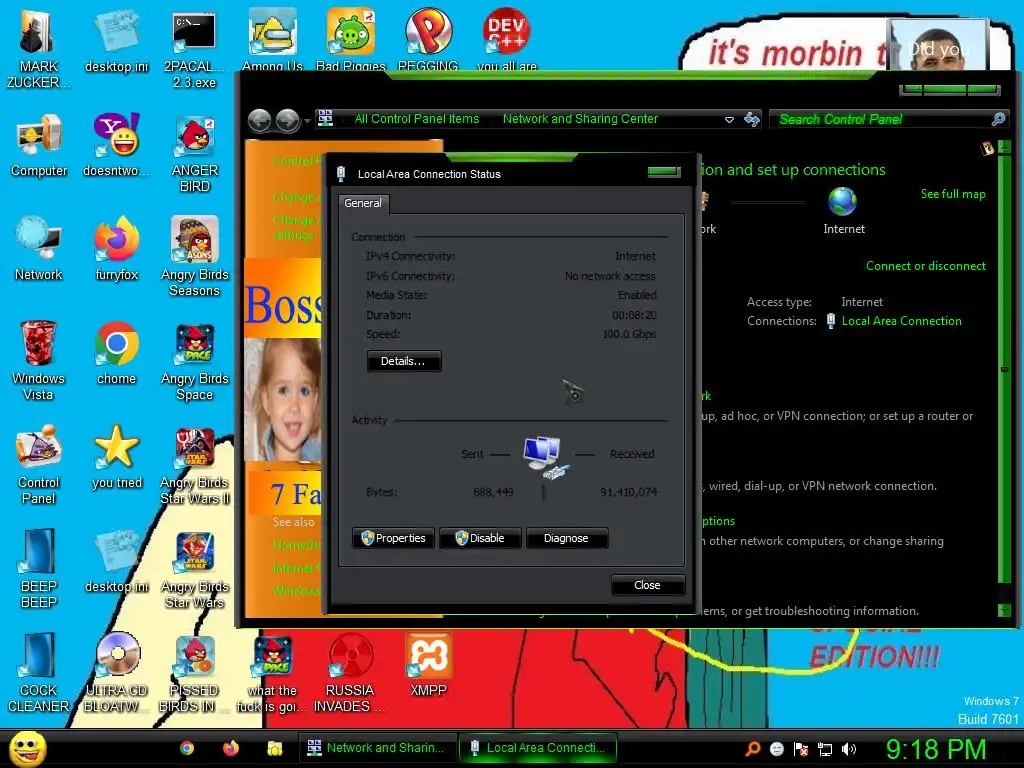Click the Action Center flag tray icon
Image resolution: width=1024 pixels, height=768 pixels.
click(801, 749)
